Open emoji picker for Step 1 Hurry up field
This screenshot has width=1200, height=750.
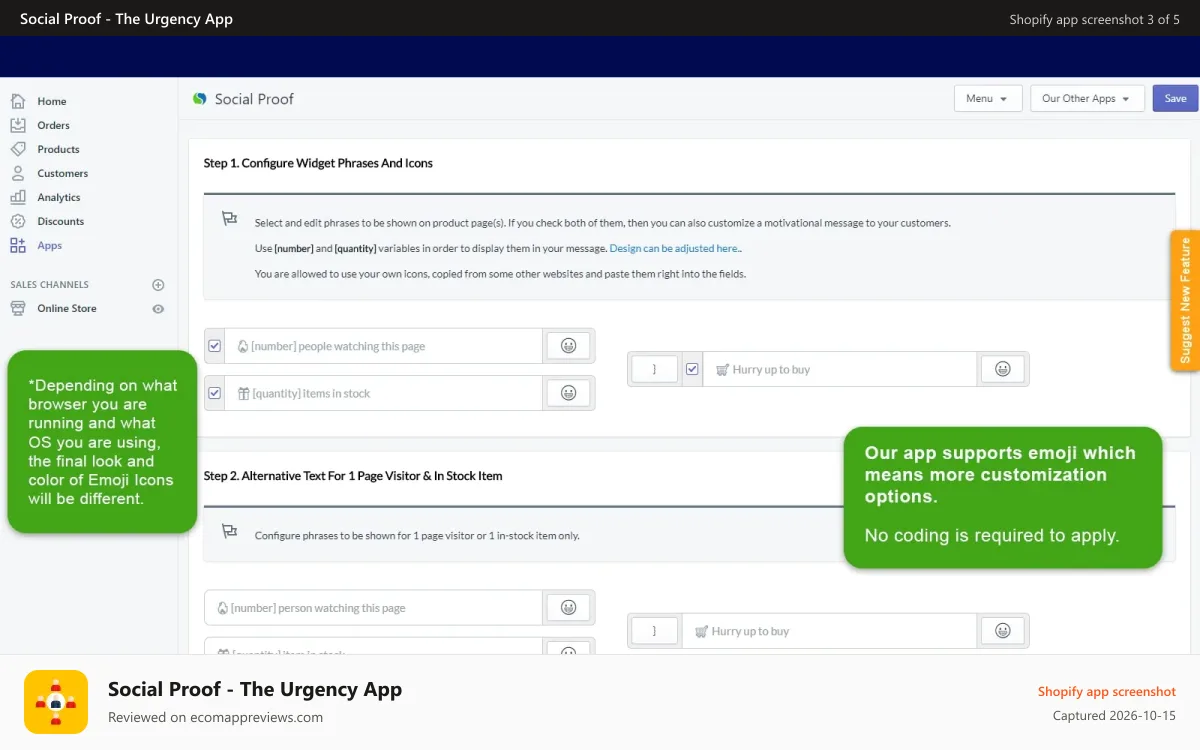1002,369
